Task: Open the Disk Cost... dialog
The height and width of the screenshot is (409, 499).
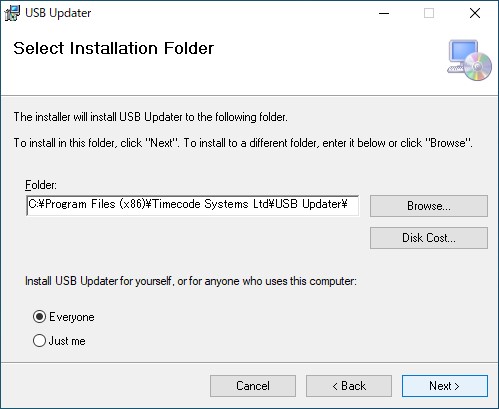Action: coord(429,238)
